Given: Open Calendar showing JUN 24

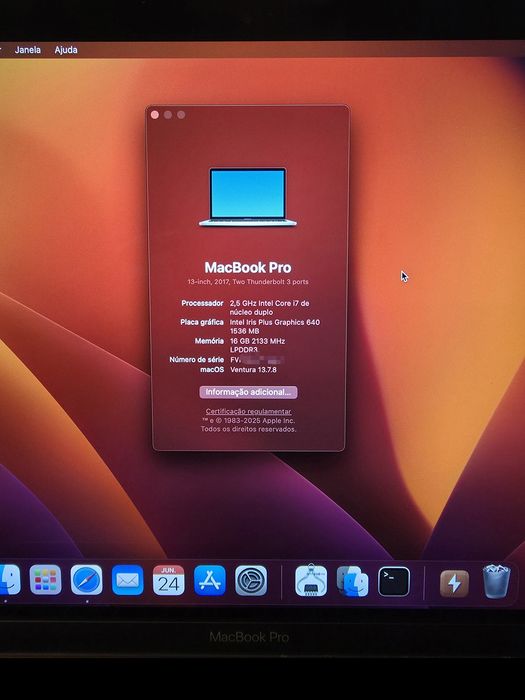Looking at the screenshot, I should click(x=168, y=580).
